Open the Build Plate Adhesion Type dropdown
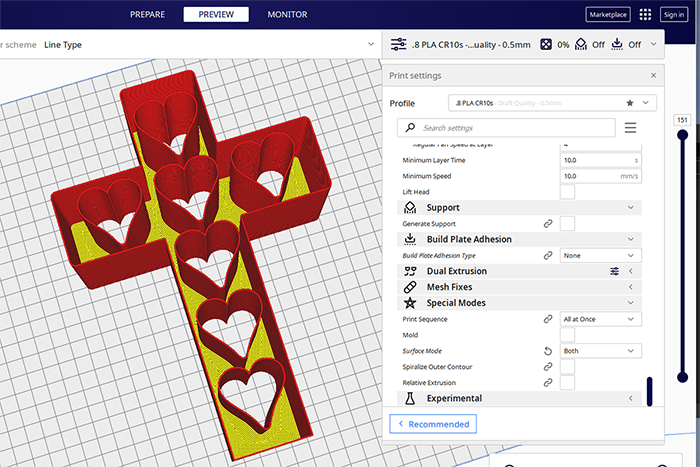Screen dimensions: 700x467 [x=601, y=256]
